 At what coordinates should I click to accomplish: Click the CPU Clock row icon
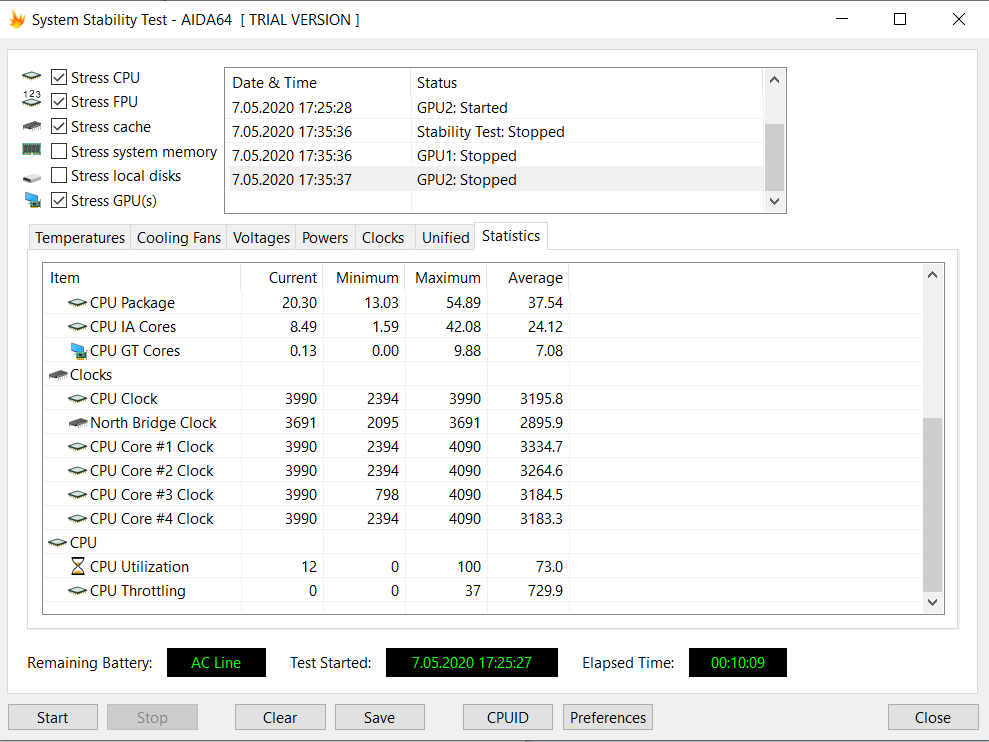tap(77, 399)
